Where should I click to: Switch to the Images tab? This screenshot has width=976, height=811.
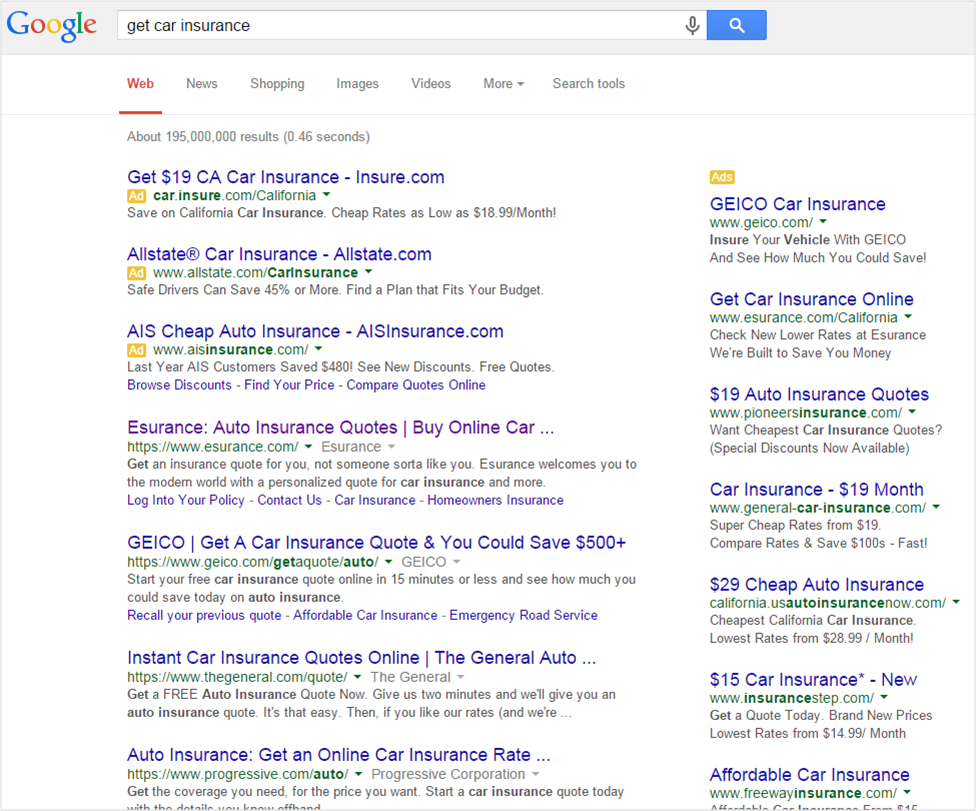(357, 83)
